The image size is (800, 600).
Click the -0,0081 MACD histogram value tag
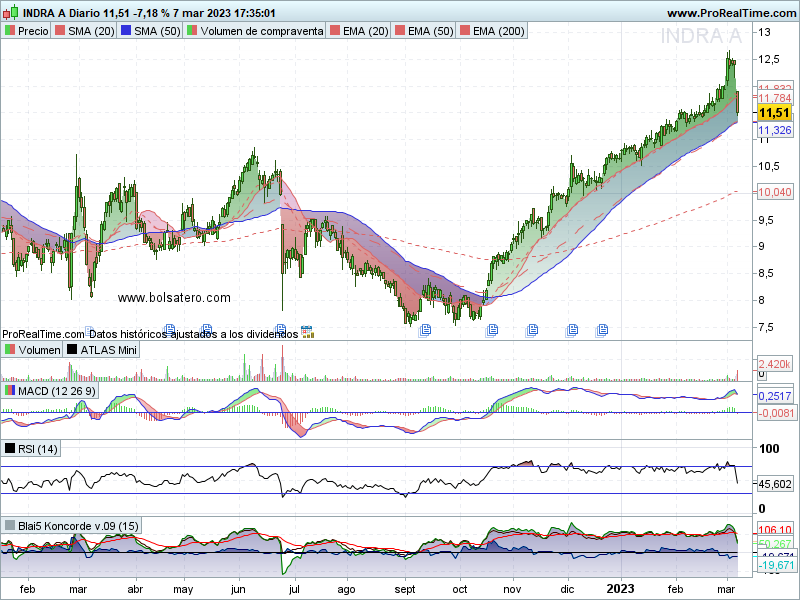click(776, 413)
